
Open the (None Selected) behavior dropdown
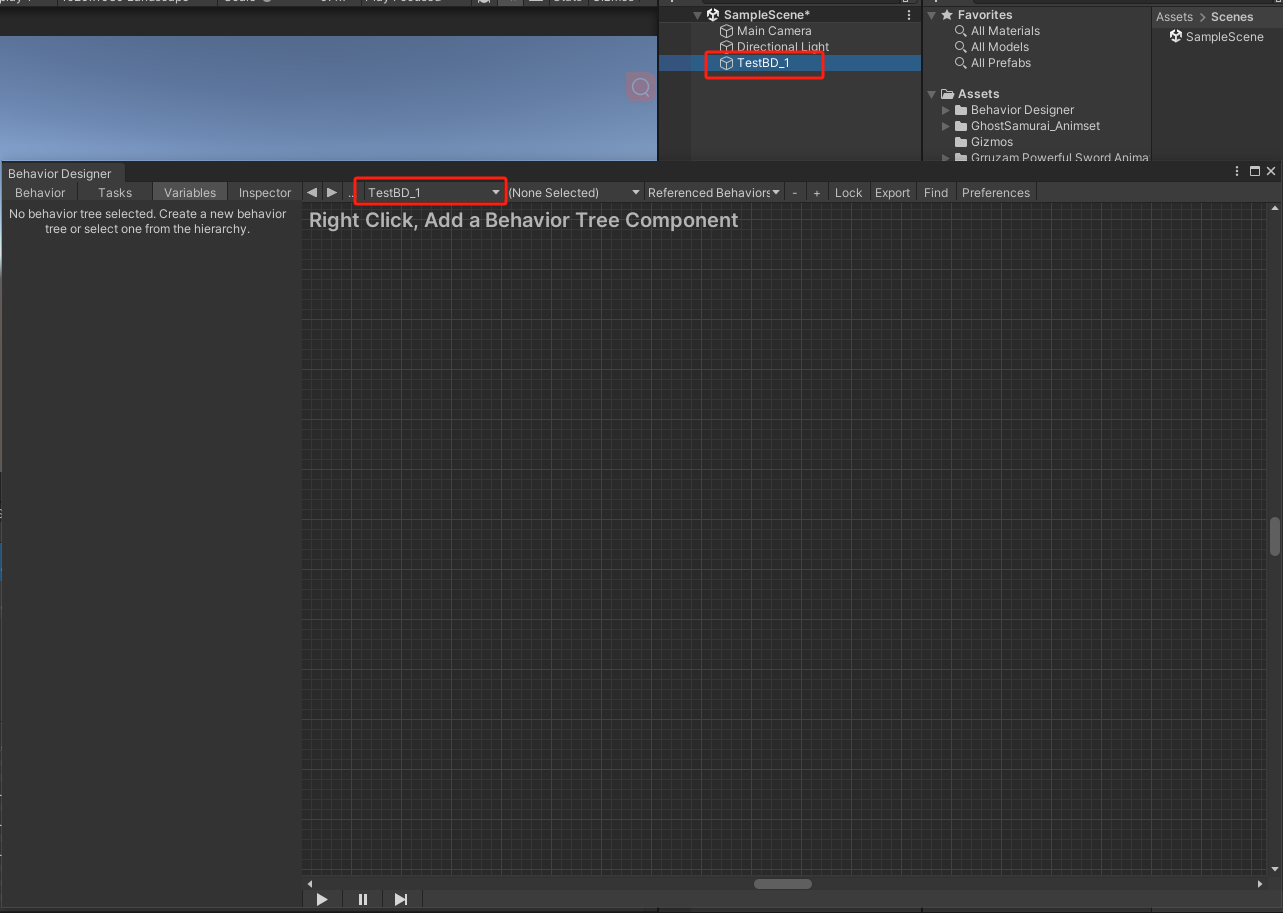coord(574,192)
